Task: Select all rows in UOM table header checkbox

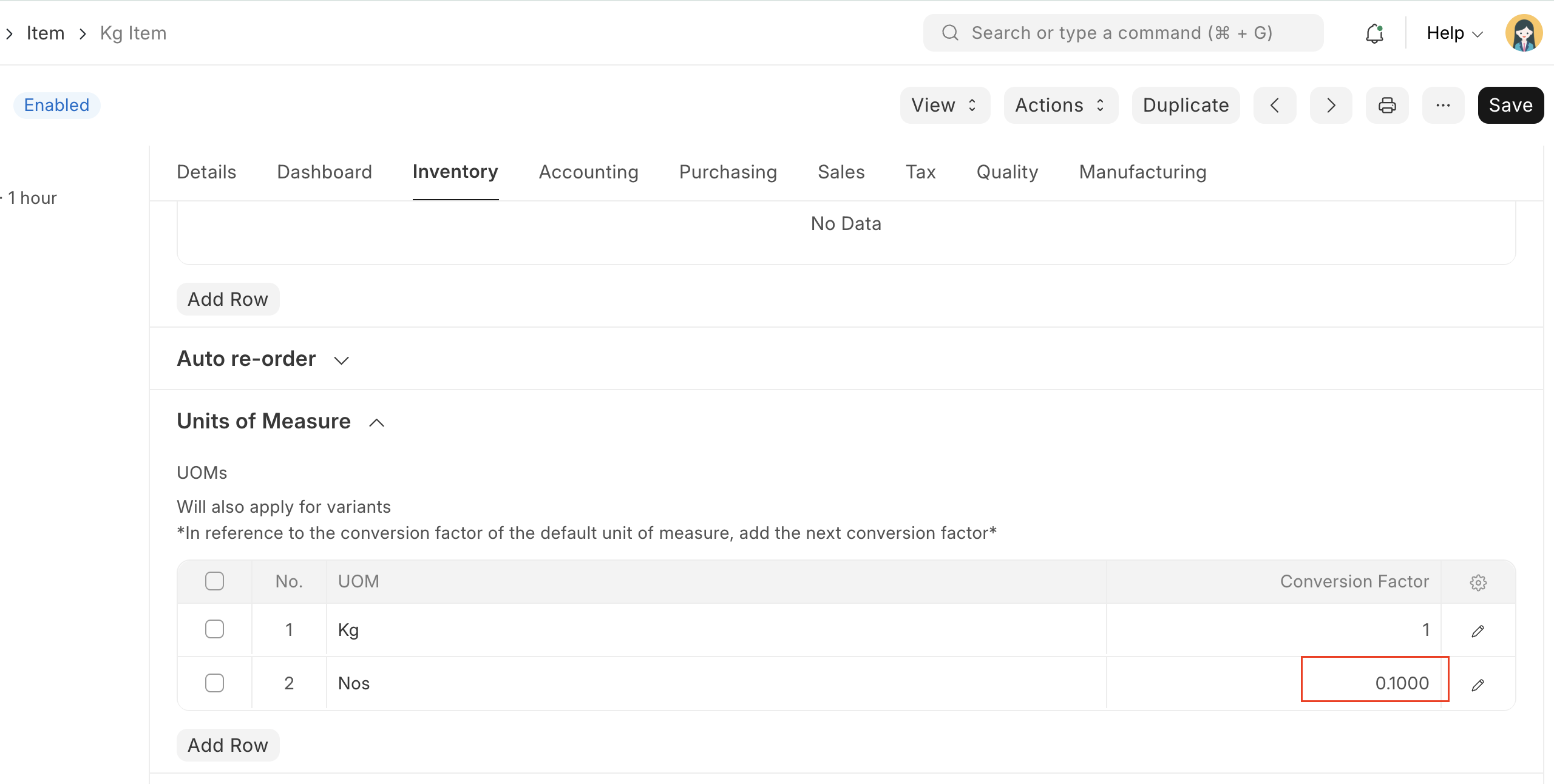Action: pos(214,581)
